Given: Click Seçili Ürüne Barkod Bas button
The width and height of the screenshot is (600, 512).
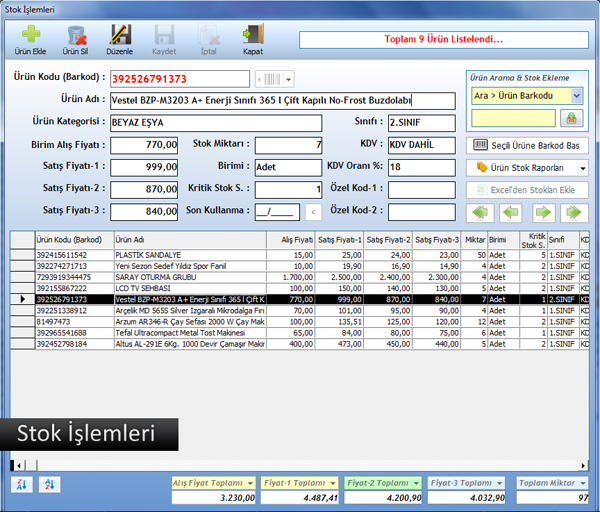Looking at the screenshot, I should coord(527,145).
